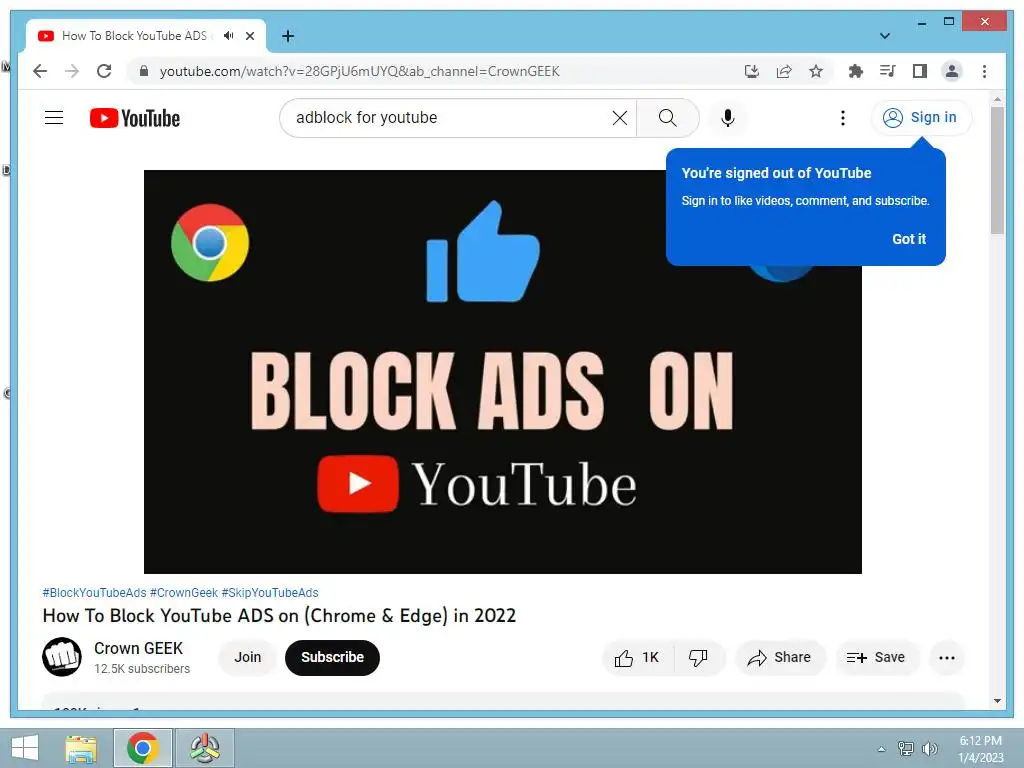Click the lock icon in address bar
This screenshot has width=1024, height=768.
tap(144, 71)
